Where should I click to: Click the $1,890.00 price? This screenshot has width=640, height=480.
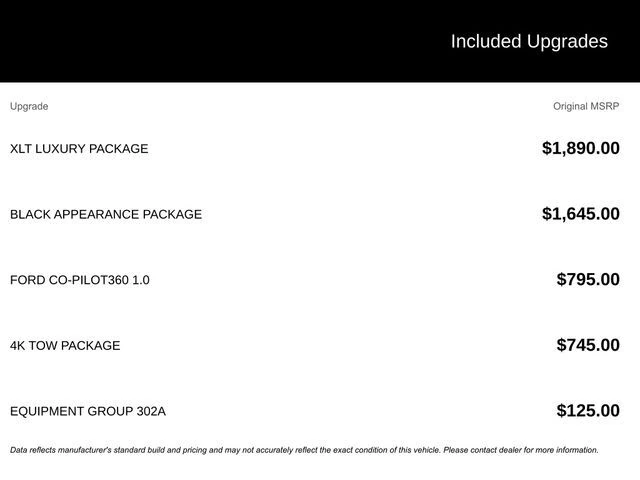click(x=580, y=149)
